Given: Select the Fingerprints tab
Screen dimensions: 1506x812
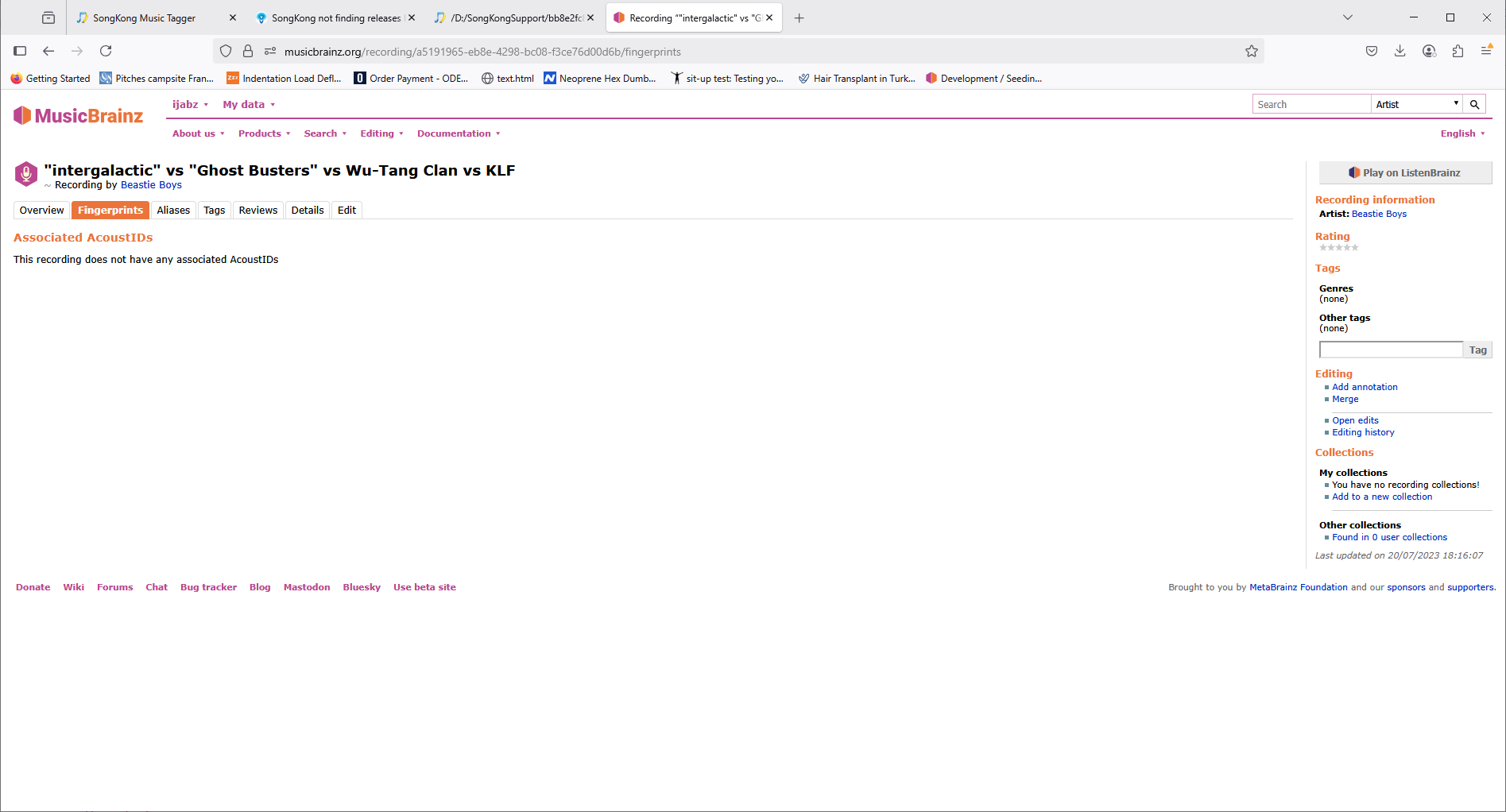Looking at the screenshot, I should [110, 210].
